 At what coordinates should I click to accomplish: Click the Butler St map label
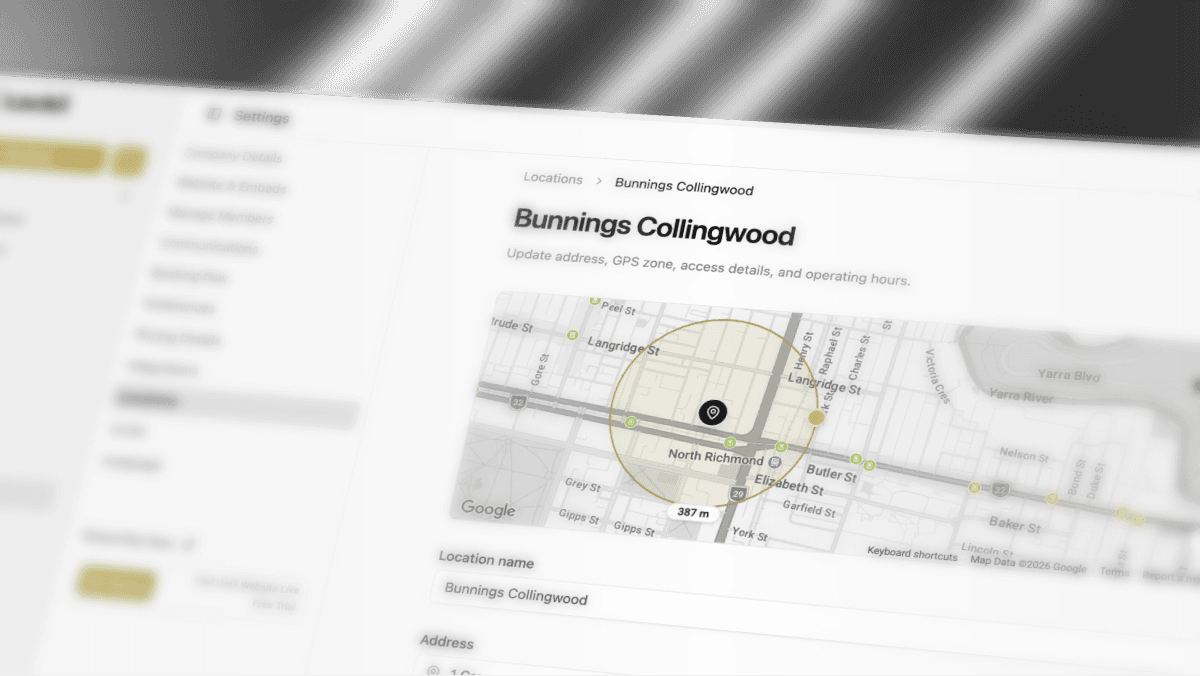click(x=832, y=474)
